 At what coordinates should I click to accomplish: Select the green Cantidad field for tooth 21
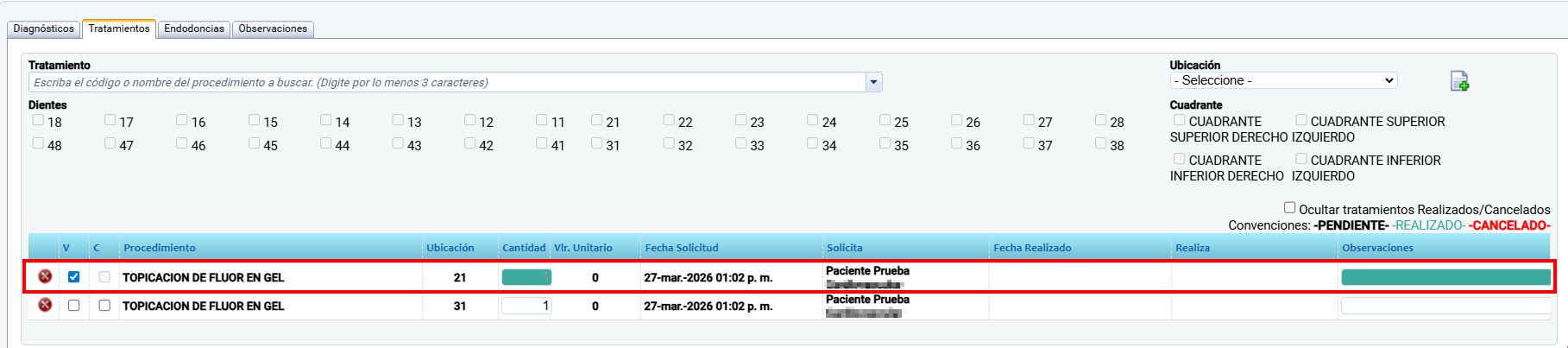(x=526, y=277)
